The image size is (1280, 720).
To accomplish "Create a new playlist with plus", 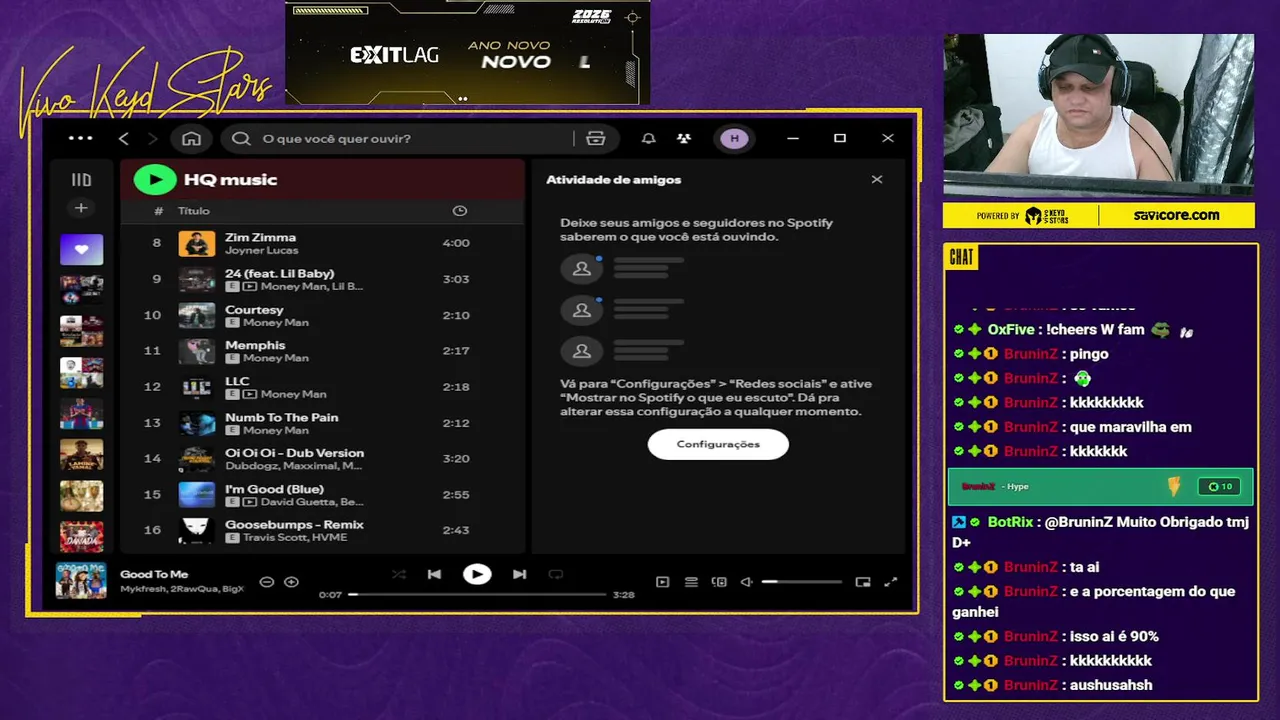I will [81, 208].
